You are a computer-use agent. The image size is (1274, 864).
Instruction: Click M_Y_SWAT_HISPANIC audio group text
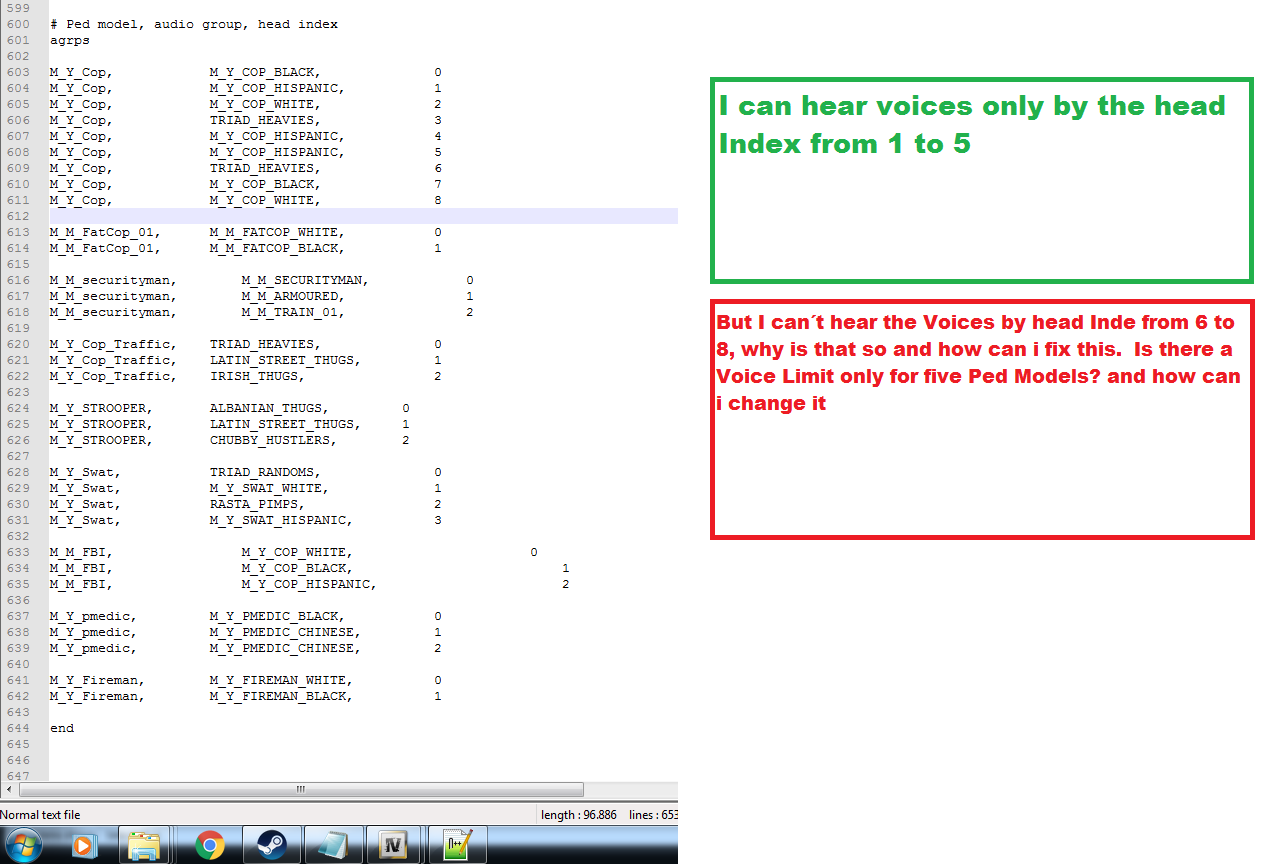click(x=282, y=520)
